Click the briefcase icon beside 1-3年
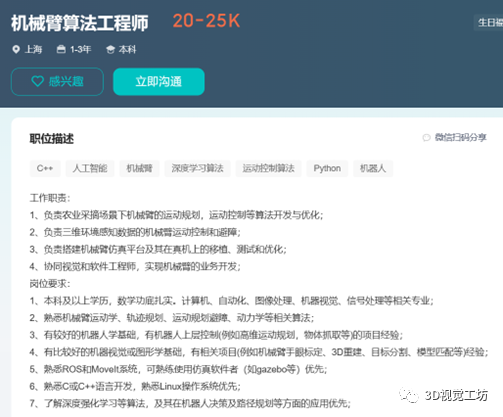This screenshot has width=503, height=417. (61, 50)
